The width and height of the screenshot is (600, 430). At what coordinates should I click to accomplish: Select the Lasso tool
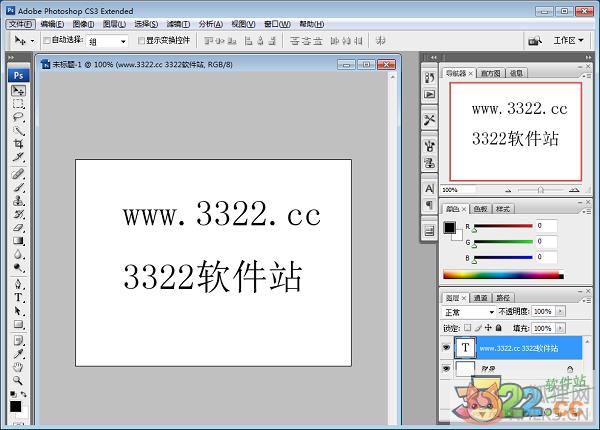pos(18,117)
